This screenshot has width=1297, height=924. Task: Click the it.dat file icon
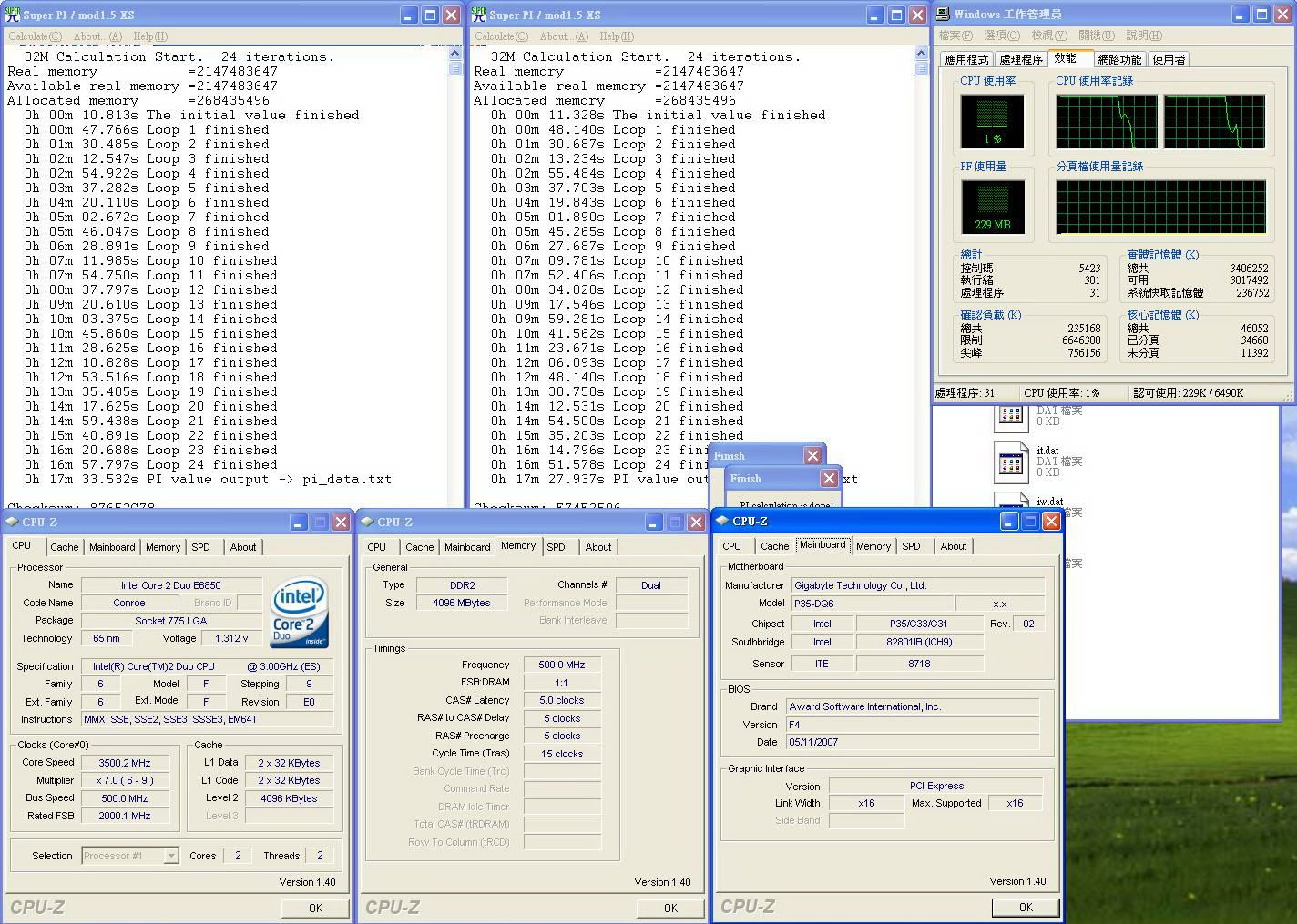[x=1010, y=463]
